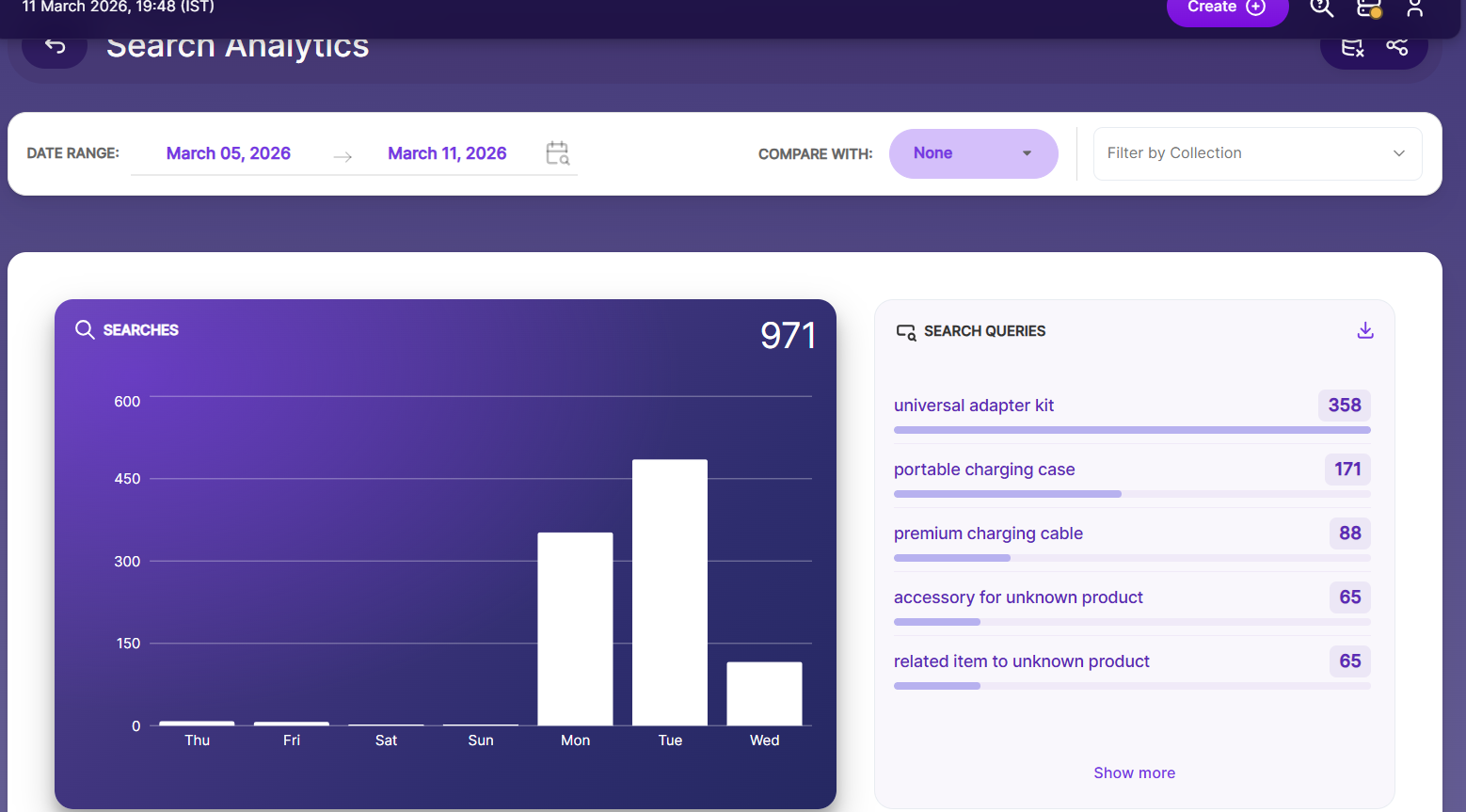Click the Search Analytics page title
1466x812 pixels.
237,45
